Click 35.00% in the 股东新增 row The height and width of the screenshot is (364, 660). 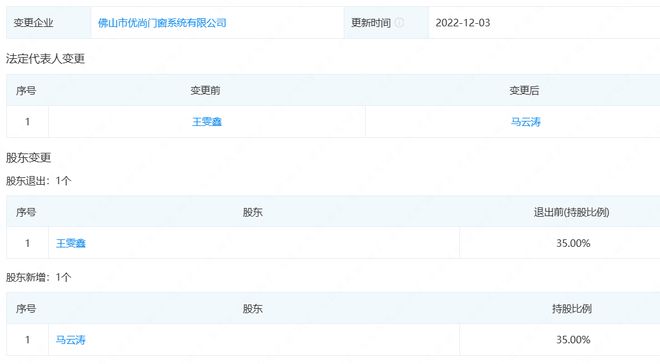[573, 340]
